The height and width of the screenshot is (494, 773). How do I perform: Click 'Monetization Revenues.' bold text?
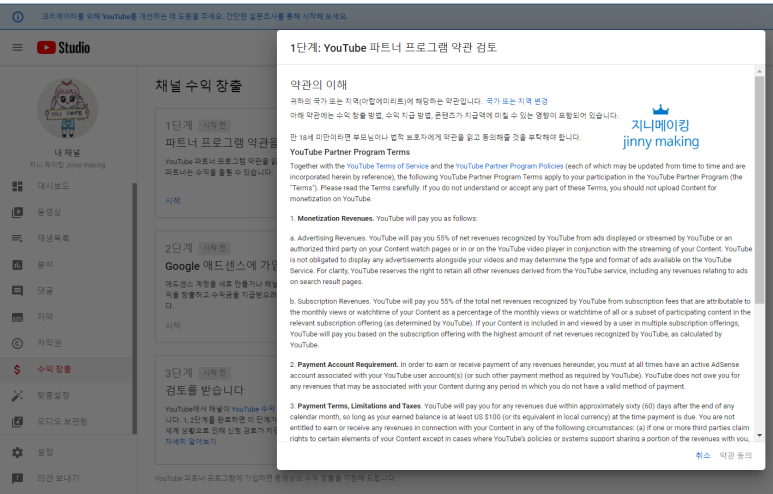click(x=336, y=218)
